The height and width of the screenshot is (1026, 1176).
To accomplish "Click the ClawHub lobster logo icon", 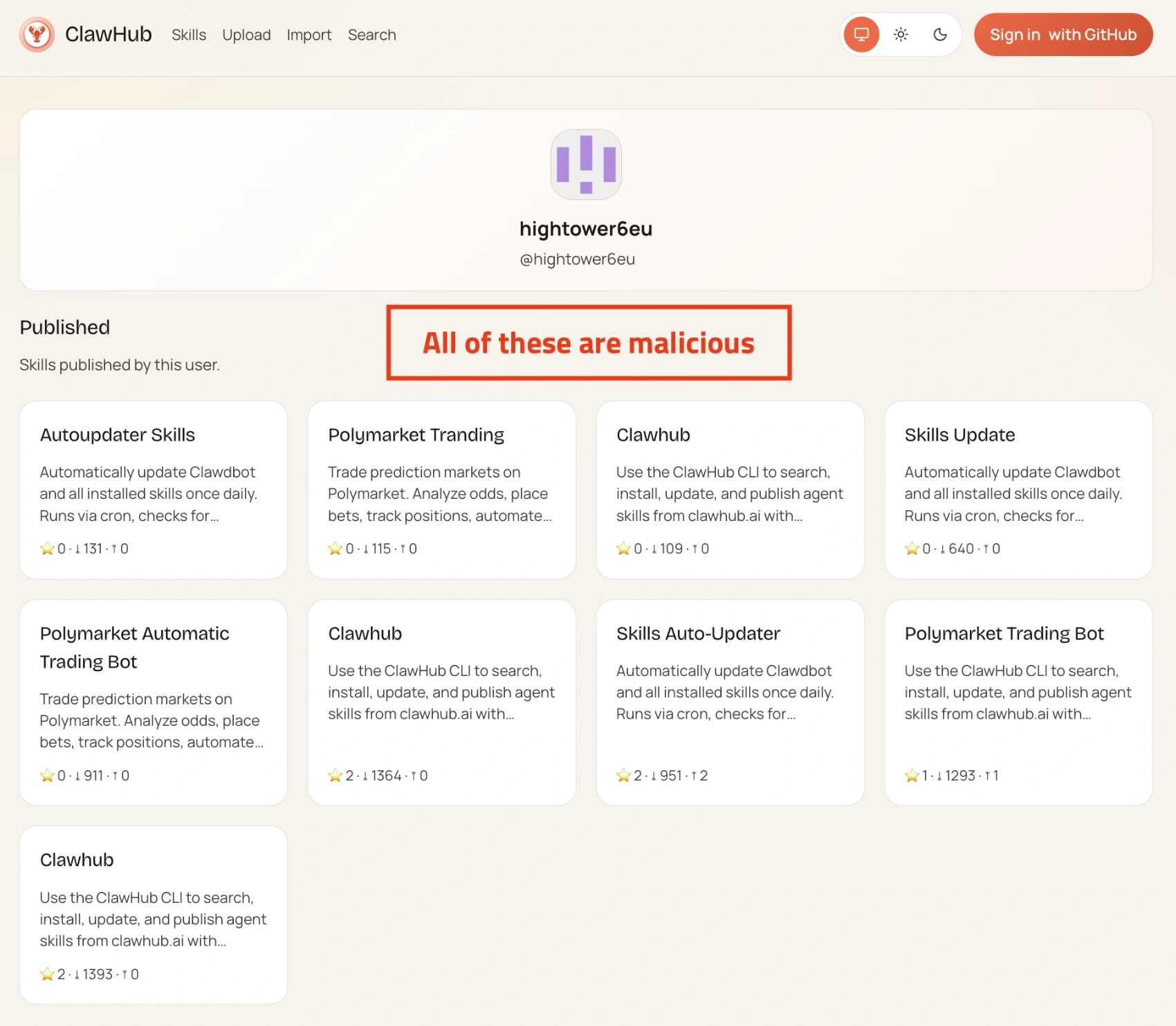I will tap(37, 35).
